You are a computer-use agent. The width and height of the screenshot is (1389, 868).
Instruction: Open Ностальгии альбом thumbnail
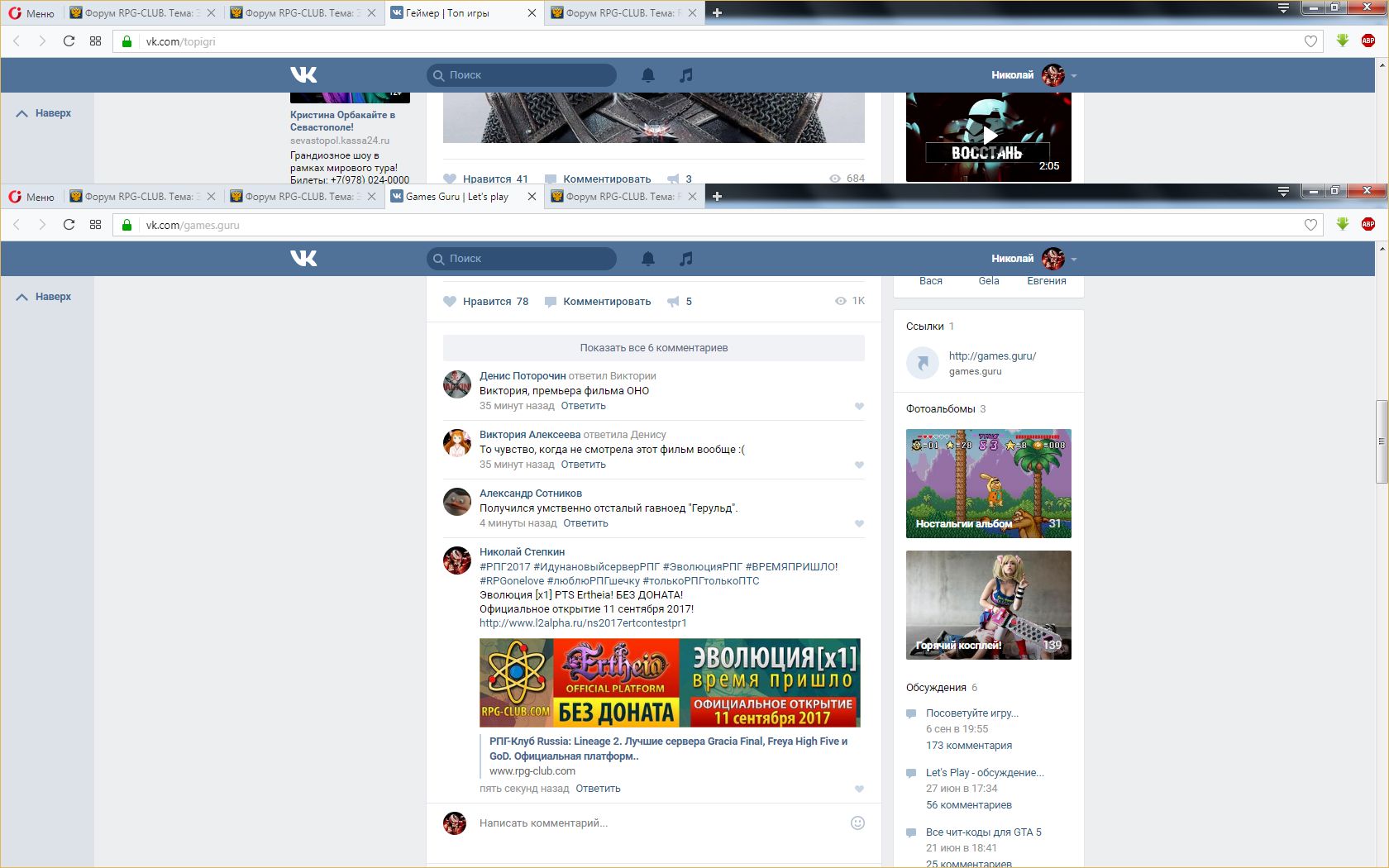[989, 484]
